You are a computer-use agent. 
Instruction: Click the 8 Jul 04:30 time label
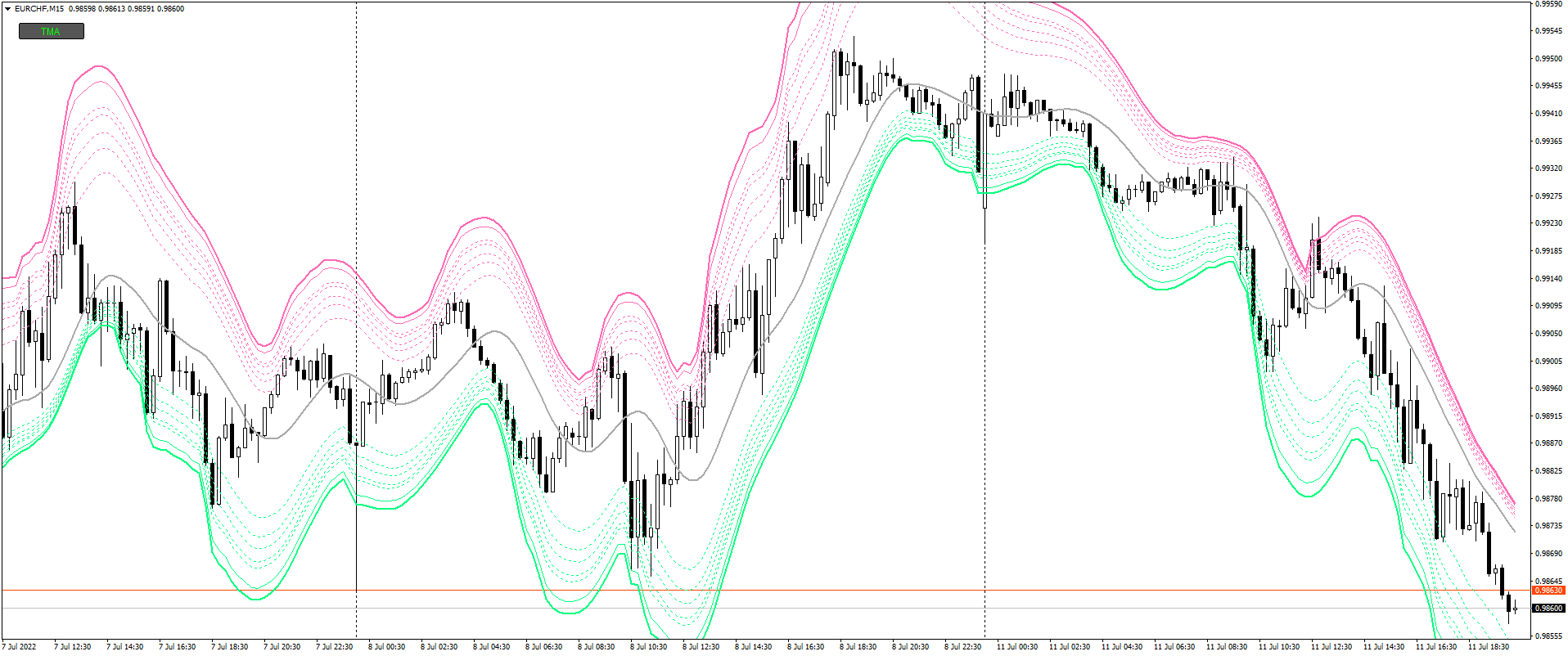coord(491,647)
